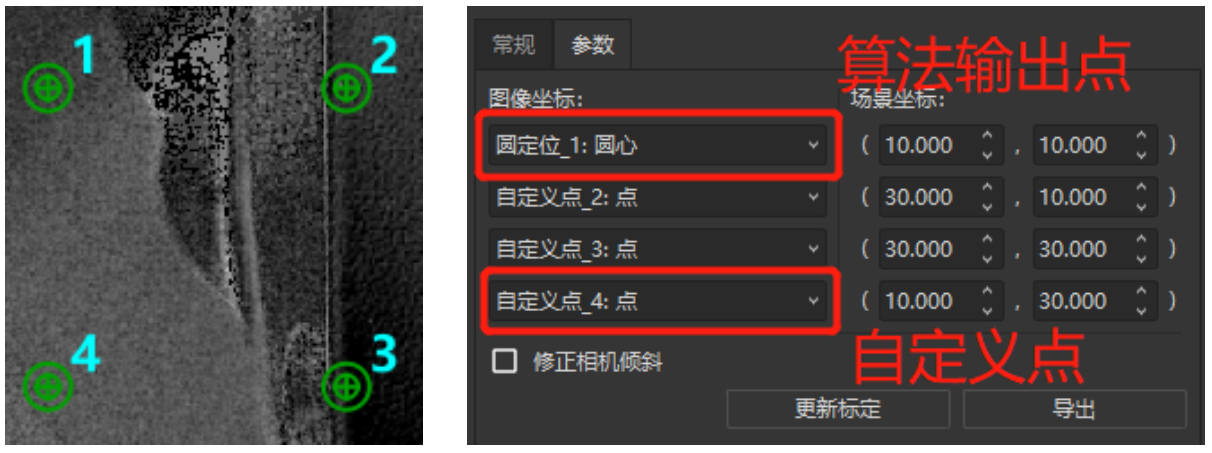Switch to the 参数 tab
This screenshot has width=1212, height=453.
pos(593,45)
